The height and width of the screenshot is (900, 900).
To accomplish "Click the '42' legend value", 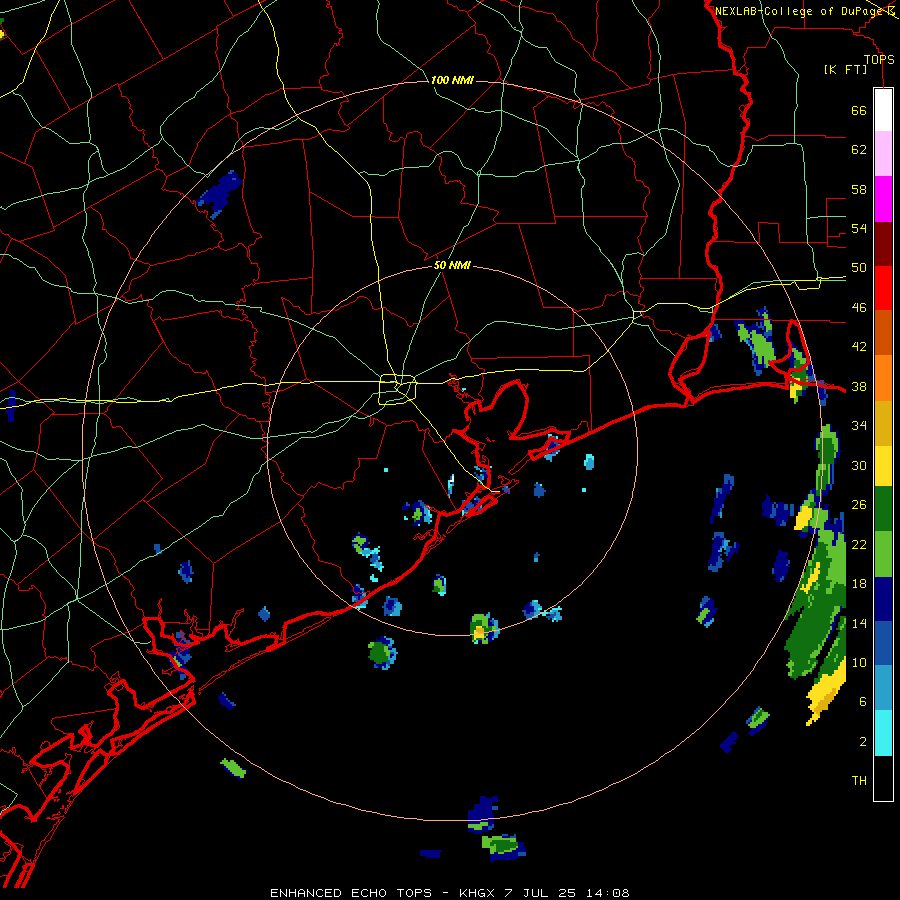I will (859, 347).
